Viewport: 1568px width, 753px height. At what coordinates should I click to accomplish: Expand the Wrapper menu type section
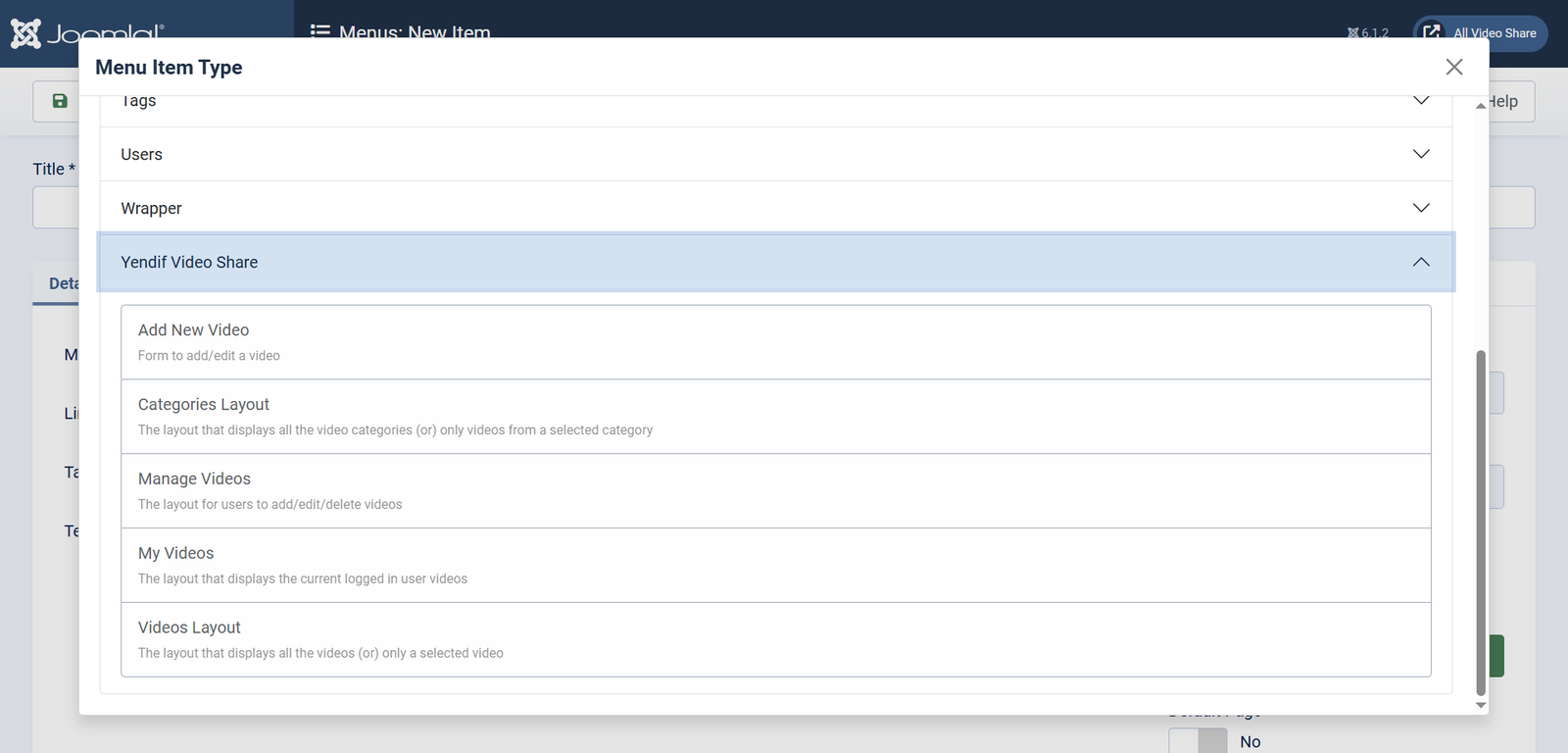click(776, 208)
